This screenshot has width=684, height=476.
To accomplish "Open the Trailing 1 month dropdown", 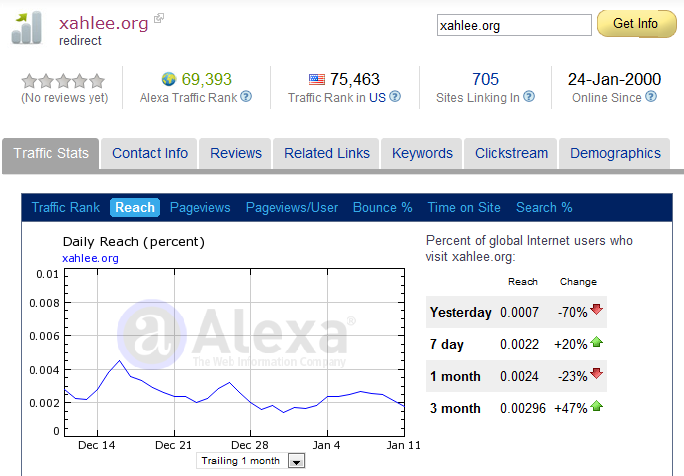I will [x=296, y=461].
